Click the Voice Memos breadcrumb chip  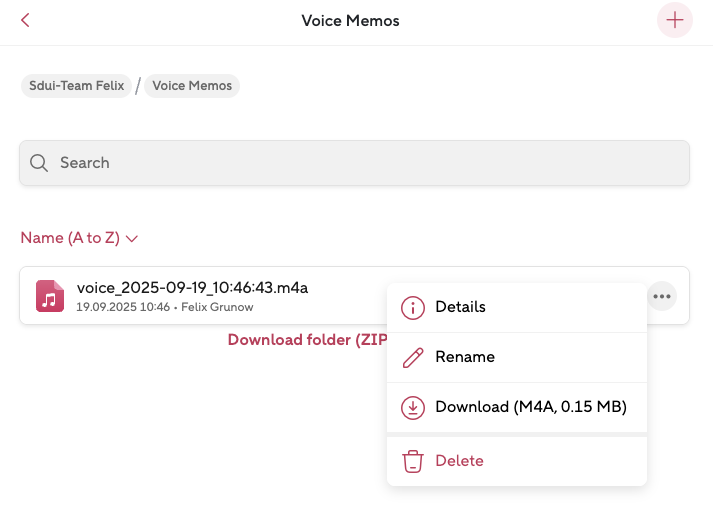pyautogui.click(x=192, y=86)
